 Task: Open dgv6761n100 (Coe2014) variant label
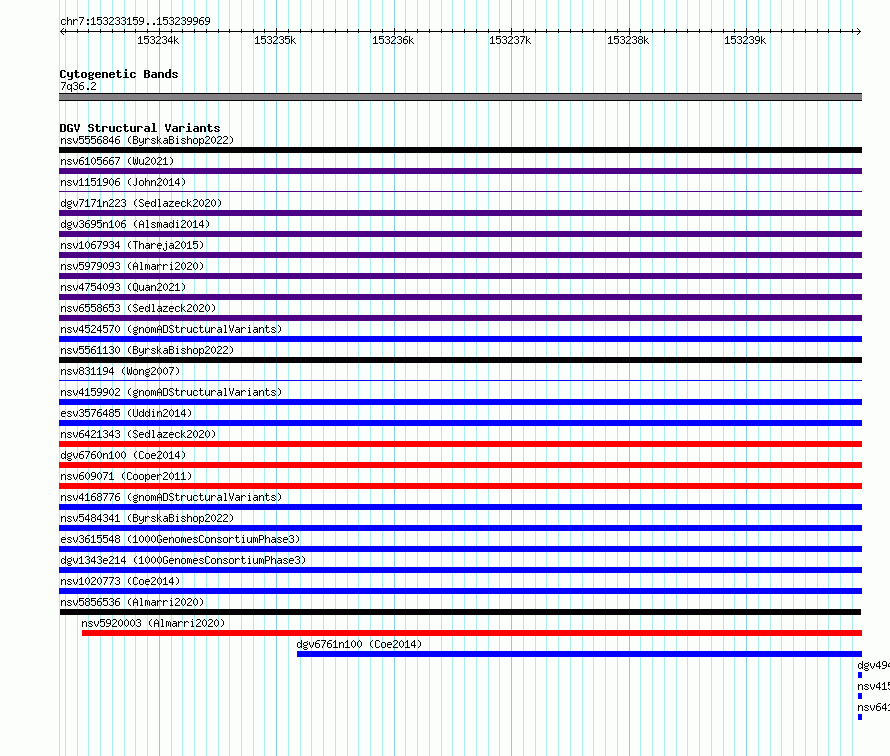point(359,644)
